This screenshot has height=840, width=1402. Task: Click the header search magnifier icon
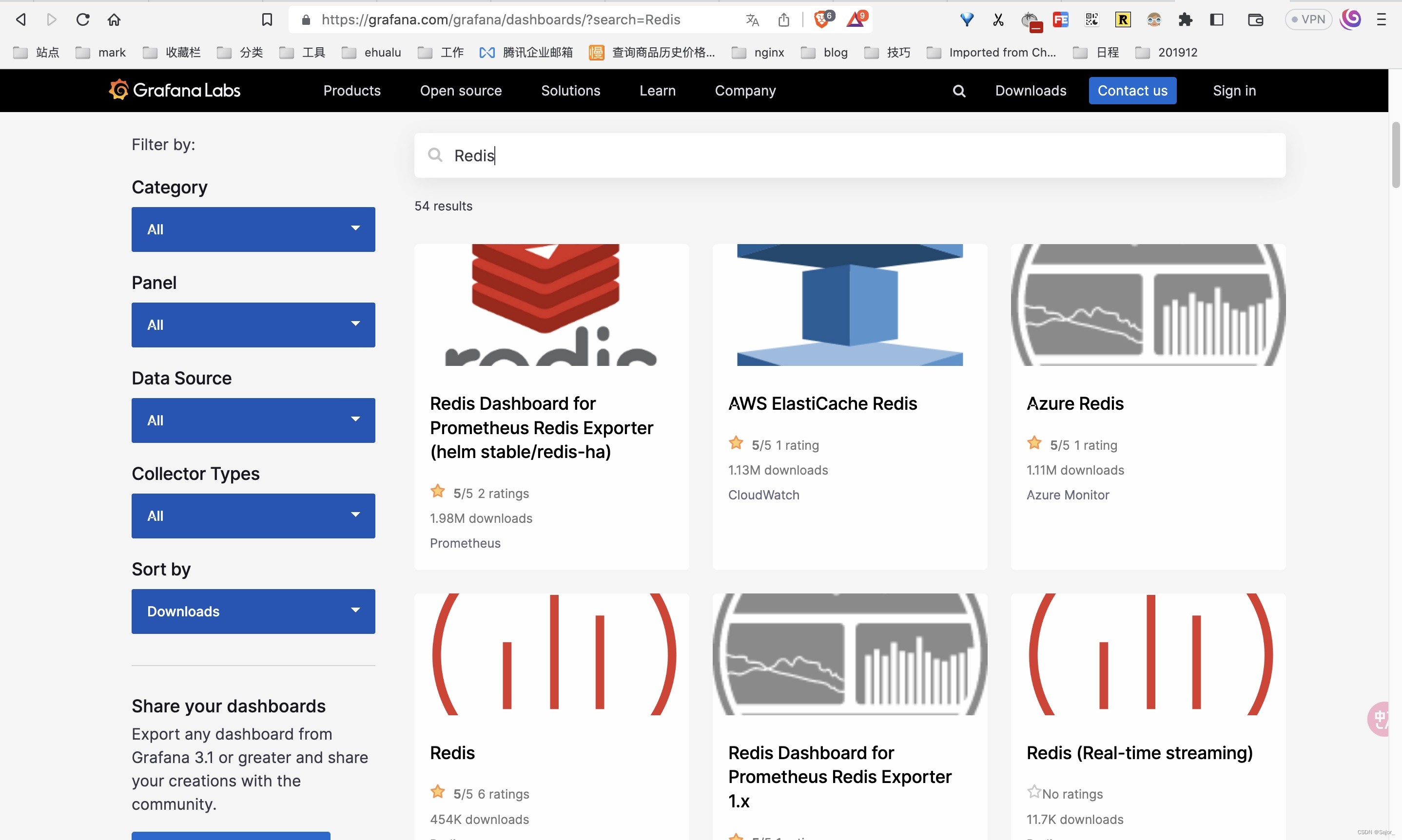click(x=959, y=91)
